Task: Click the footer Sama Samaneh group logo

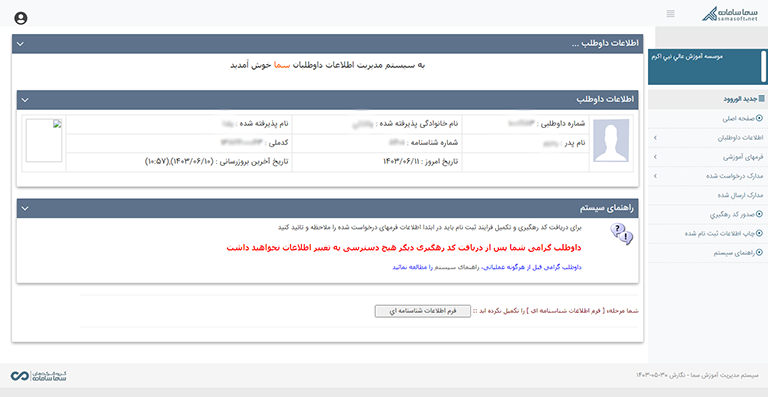Action: tap(39, 376)
